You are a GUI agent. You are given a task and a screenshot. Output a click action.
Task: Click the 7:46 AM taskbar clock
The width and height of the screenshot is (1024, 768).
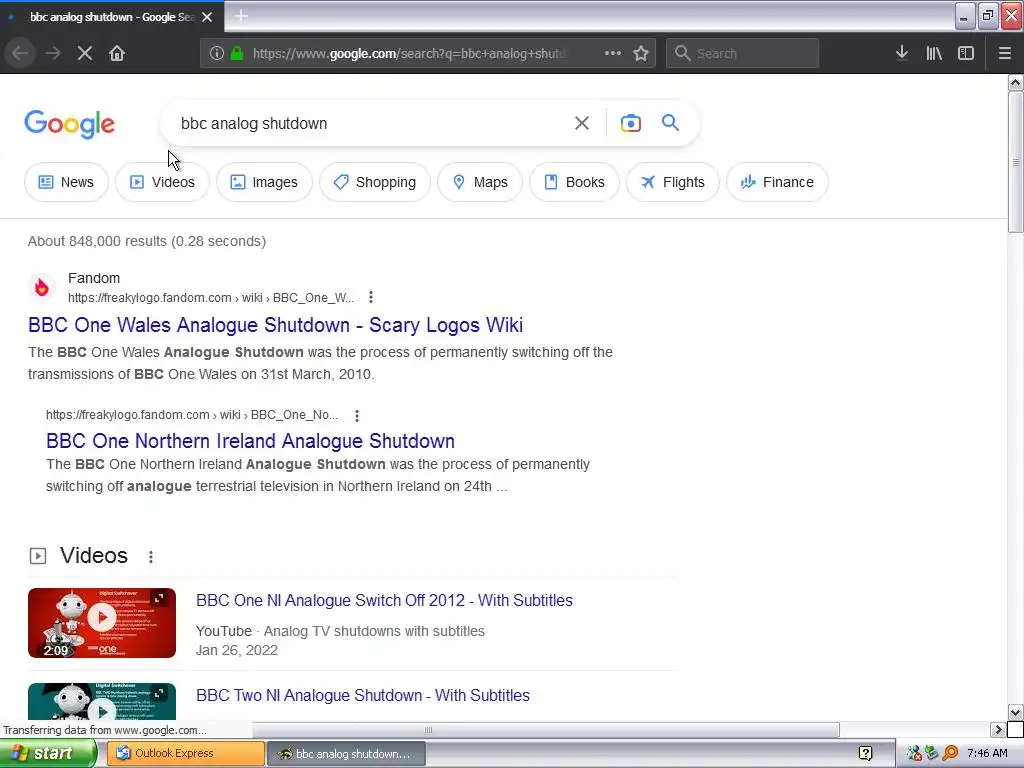coord(987,754)
